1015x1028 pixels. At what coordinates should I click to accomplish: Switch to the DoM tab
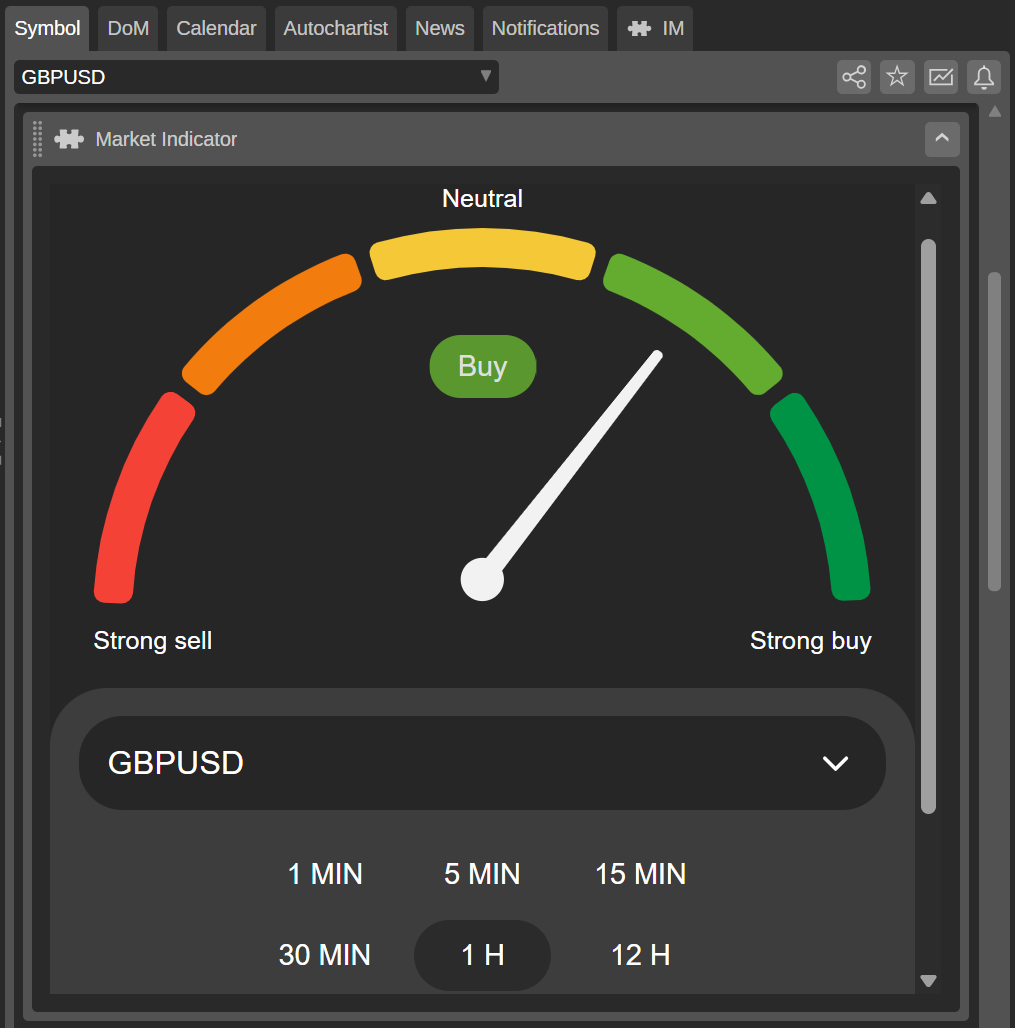tap(128, 28)
